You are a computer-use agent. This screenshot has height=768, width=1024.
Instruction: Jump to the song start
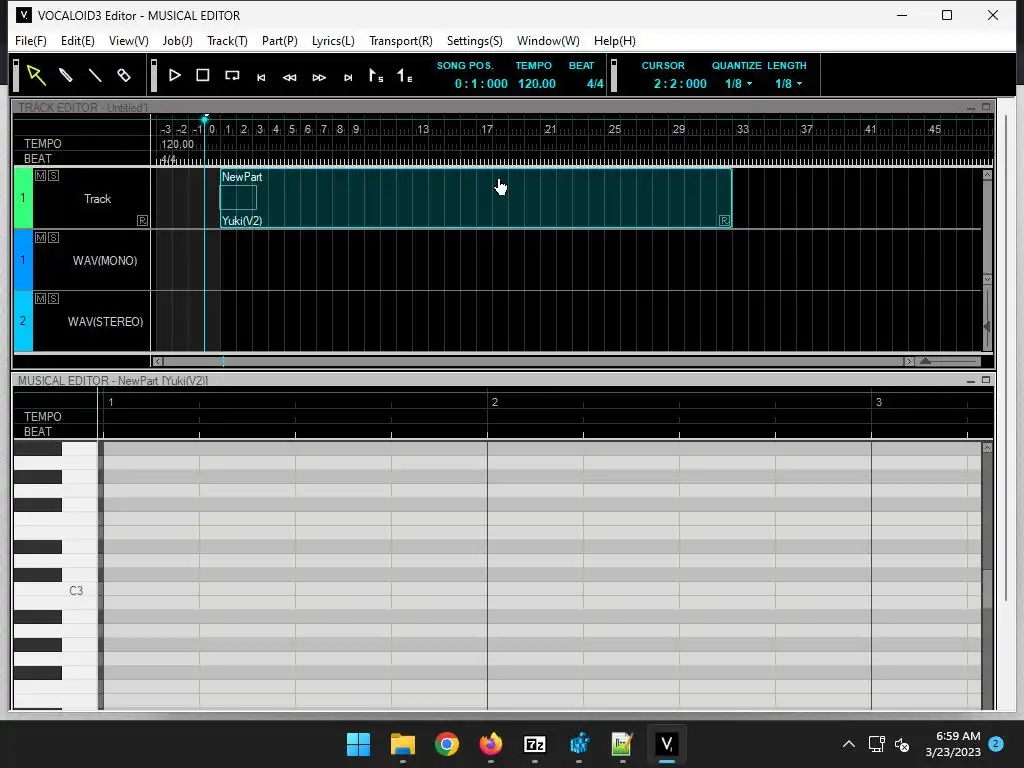point(261,77)
